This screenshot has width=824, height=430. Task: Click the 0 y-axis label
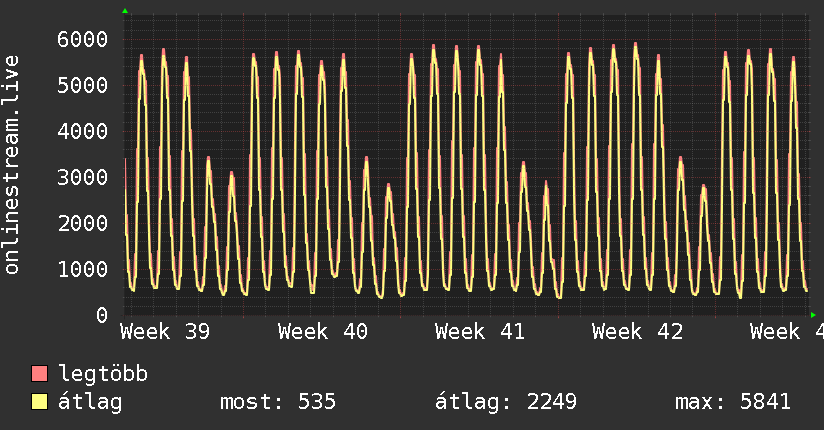(x=102, y=315)
